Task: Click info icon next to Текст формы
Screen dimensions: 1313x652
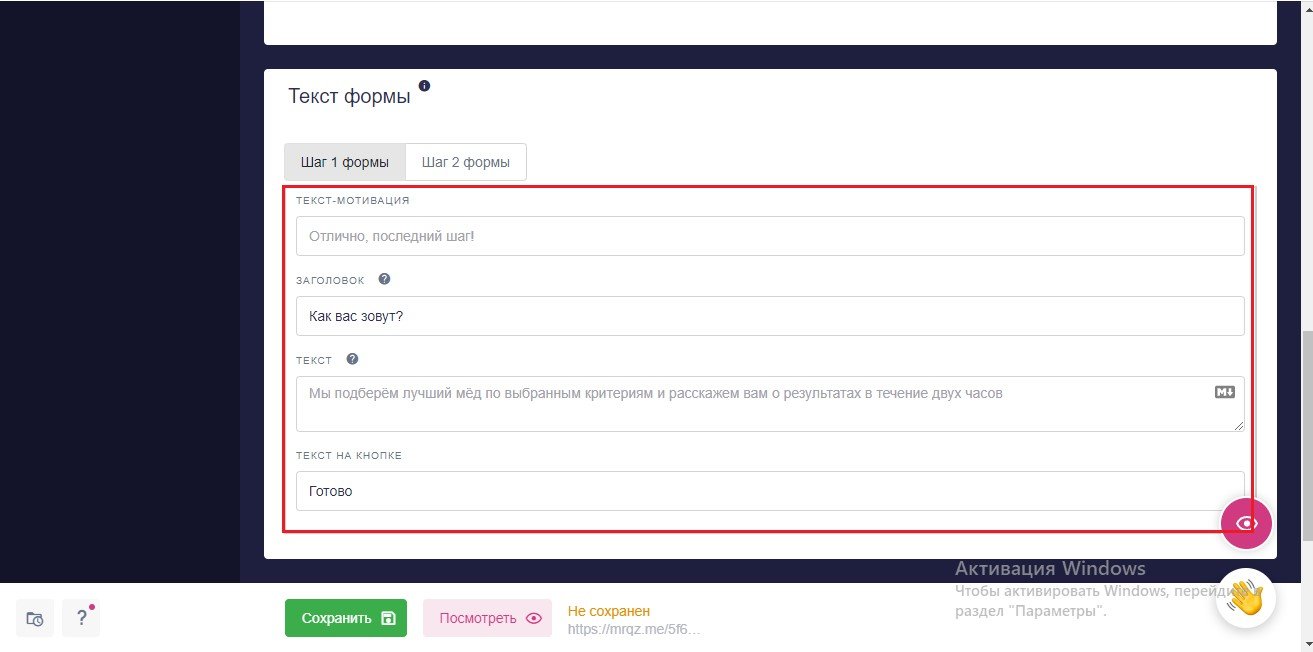Action: (x=424, y=86)
